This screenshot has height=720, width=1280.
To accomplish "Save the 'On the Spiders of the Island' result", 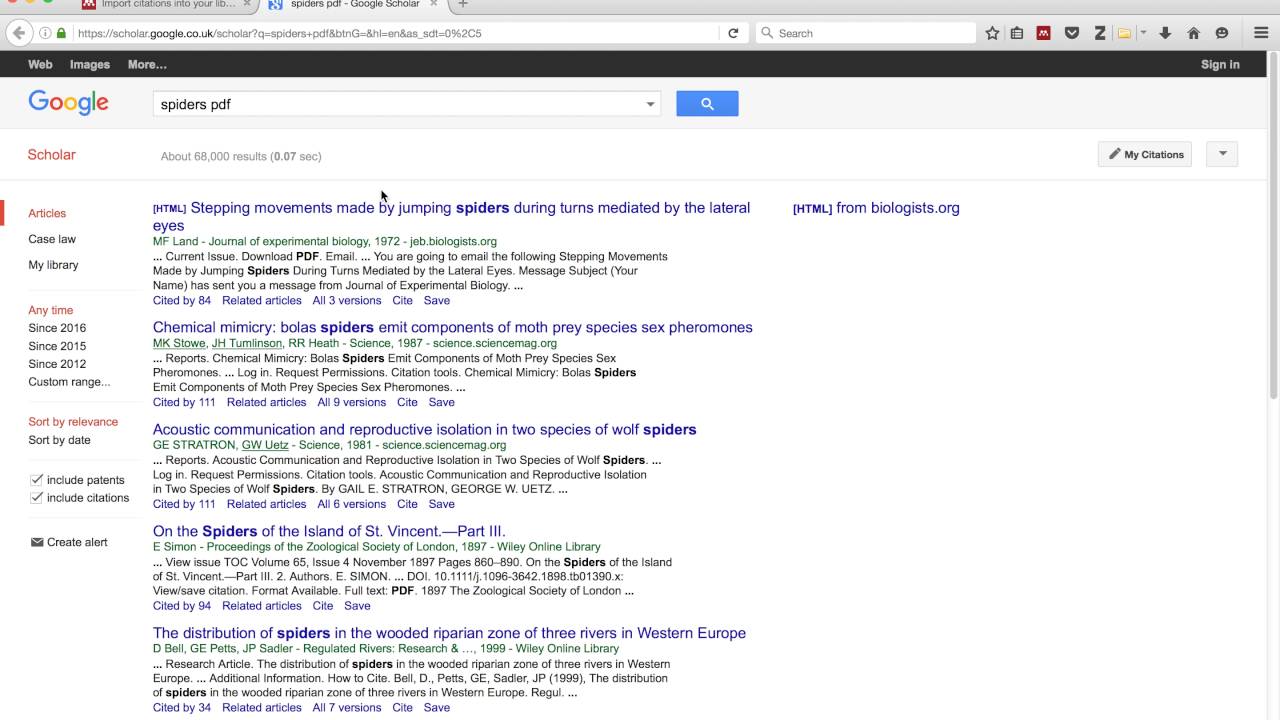I will pos(357,606).
